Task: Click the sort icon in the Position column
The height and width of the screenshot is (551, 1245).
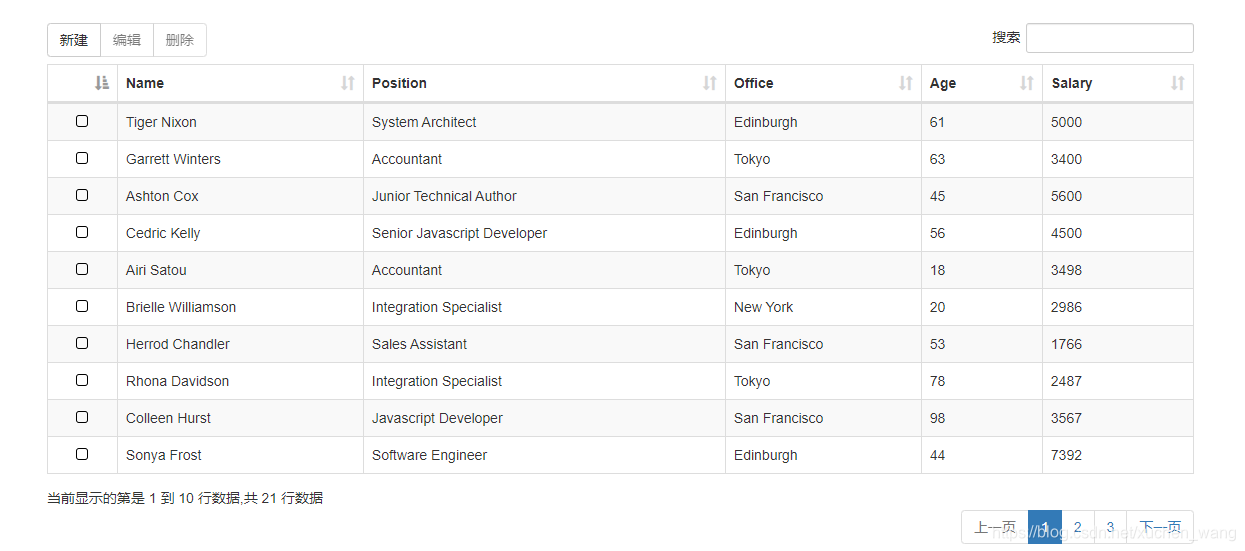Action: coord(709,83)
